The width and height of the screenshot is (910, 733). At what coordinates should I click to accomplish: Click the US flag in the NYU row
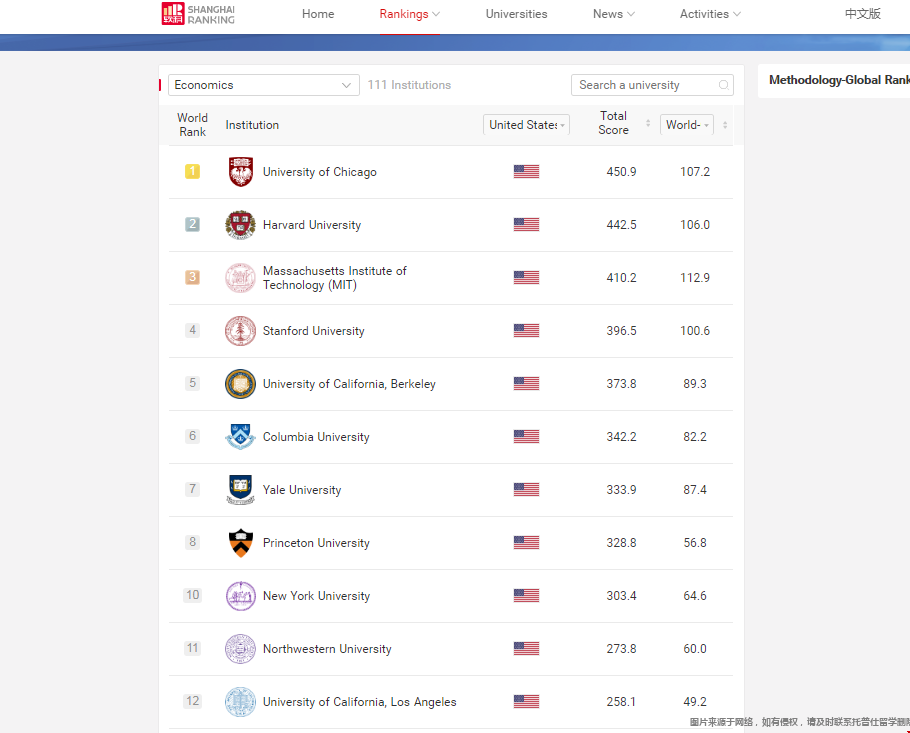526,595
